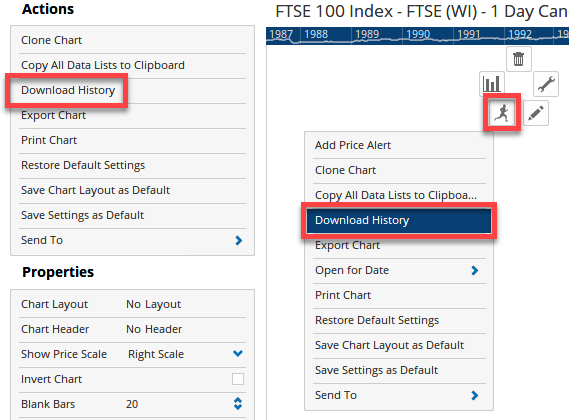Select Export Chart in Actions panel
Screen dimensions: 569x420
tap(132, 115)
